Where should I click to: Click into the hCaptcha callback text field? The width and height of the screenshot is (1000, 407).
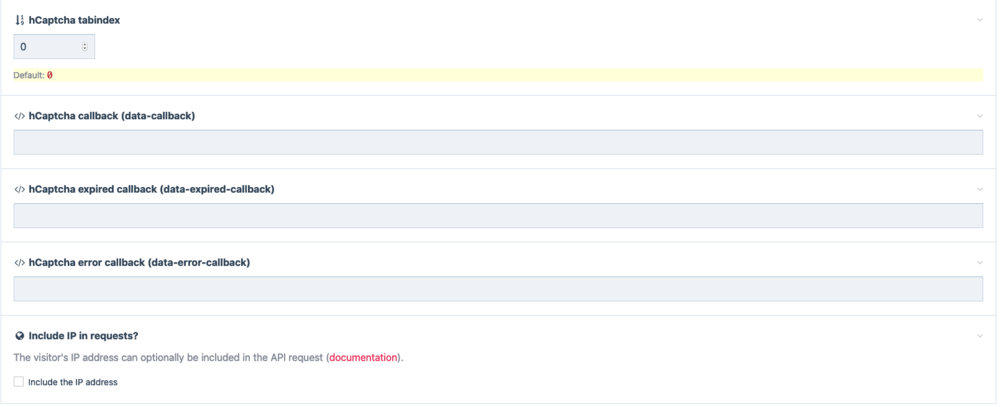(x=497, y=142)
